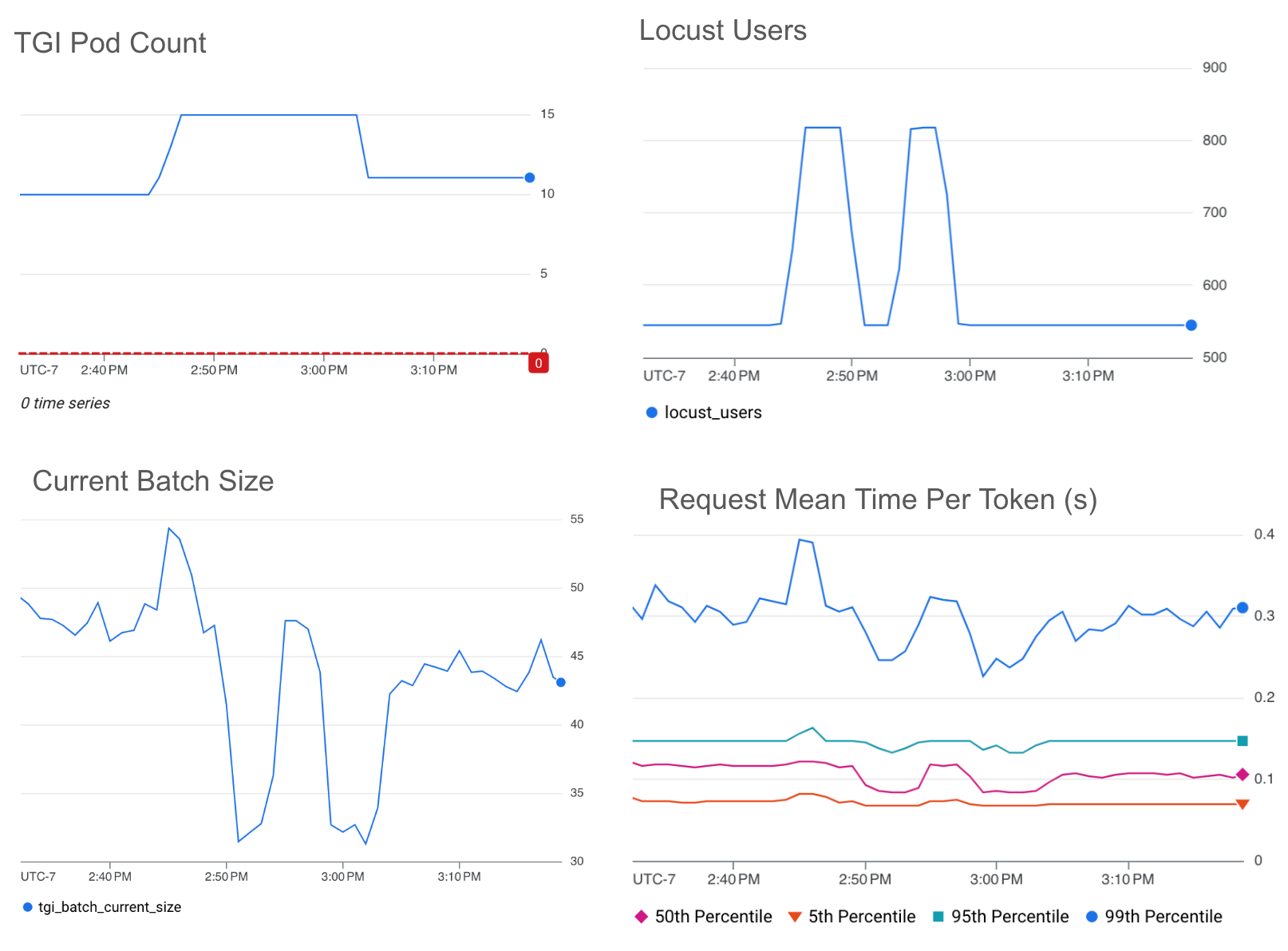Click UTC-7 label under Locust Users chart
1288x951 pixels.
(x=665, y=376)
